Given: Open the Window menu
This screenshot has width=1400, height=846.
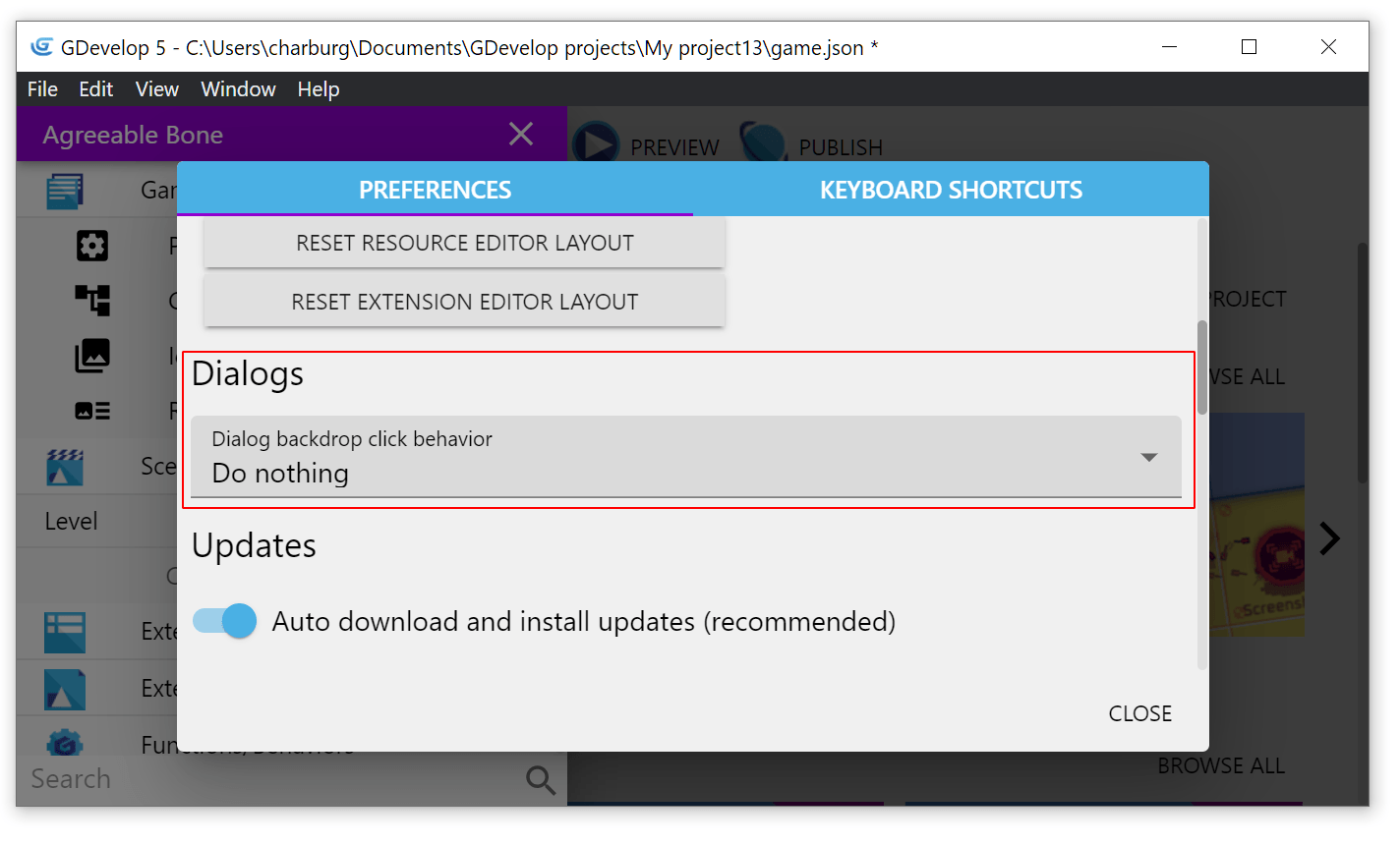Looking at the screenshot, I should coord(238,89).
